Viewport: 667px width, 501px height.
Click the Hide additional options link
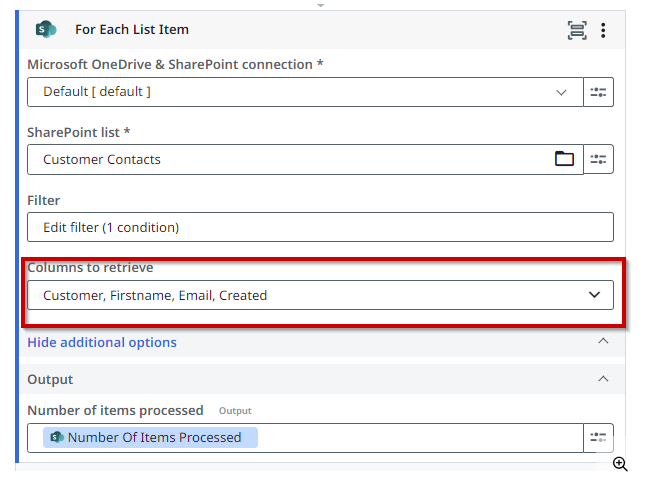pyautogui.click(x=102, y=342)
